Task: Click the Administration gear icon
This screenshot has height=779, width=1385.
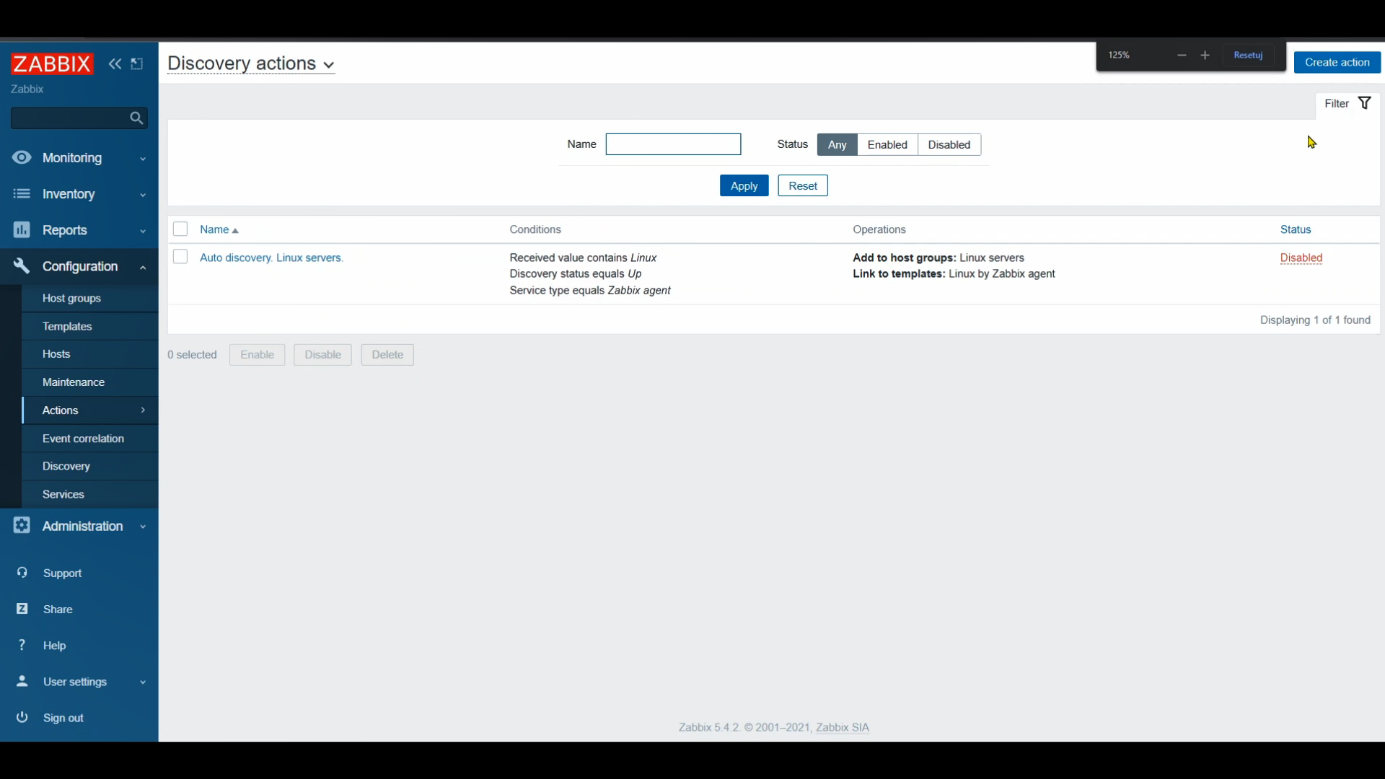Action: 21,526
